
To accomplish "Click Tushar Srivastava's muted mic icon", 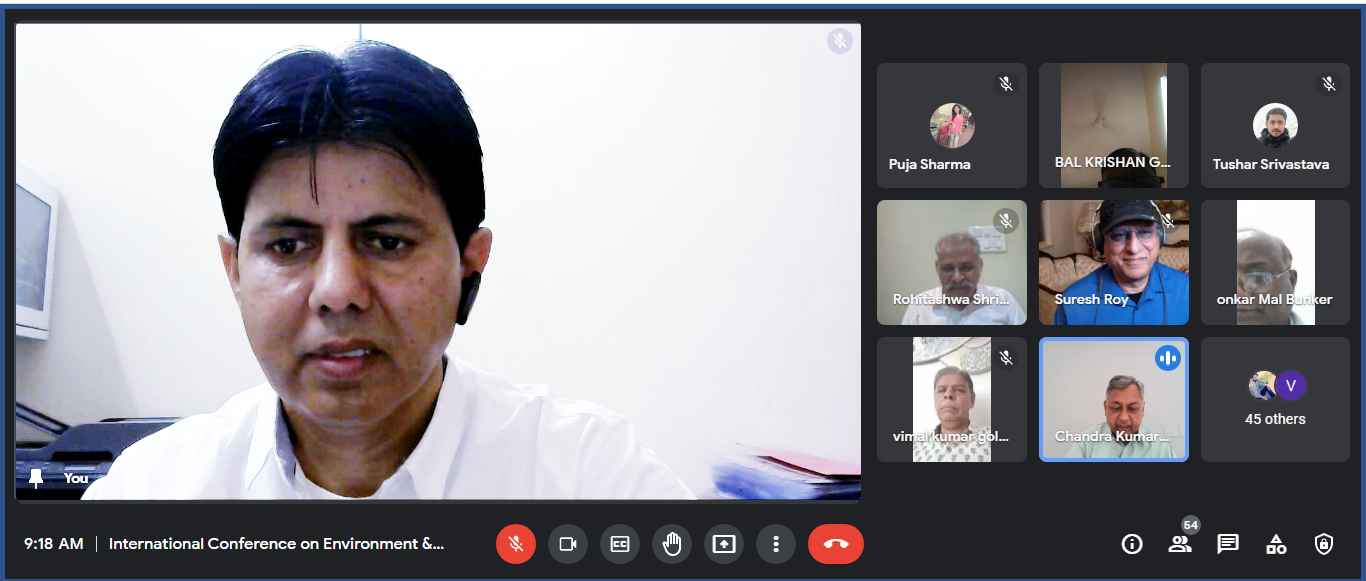I will (1329, 84).
